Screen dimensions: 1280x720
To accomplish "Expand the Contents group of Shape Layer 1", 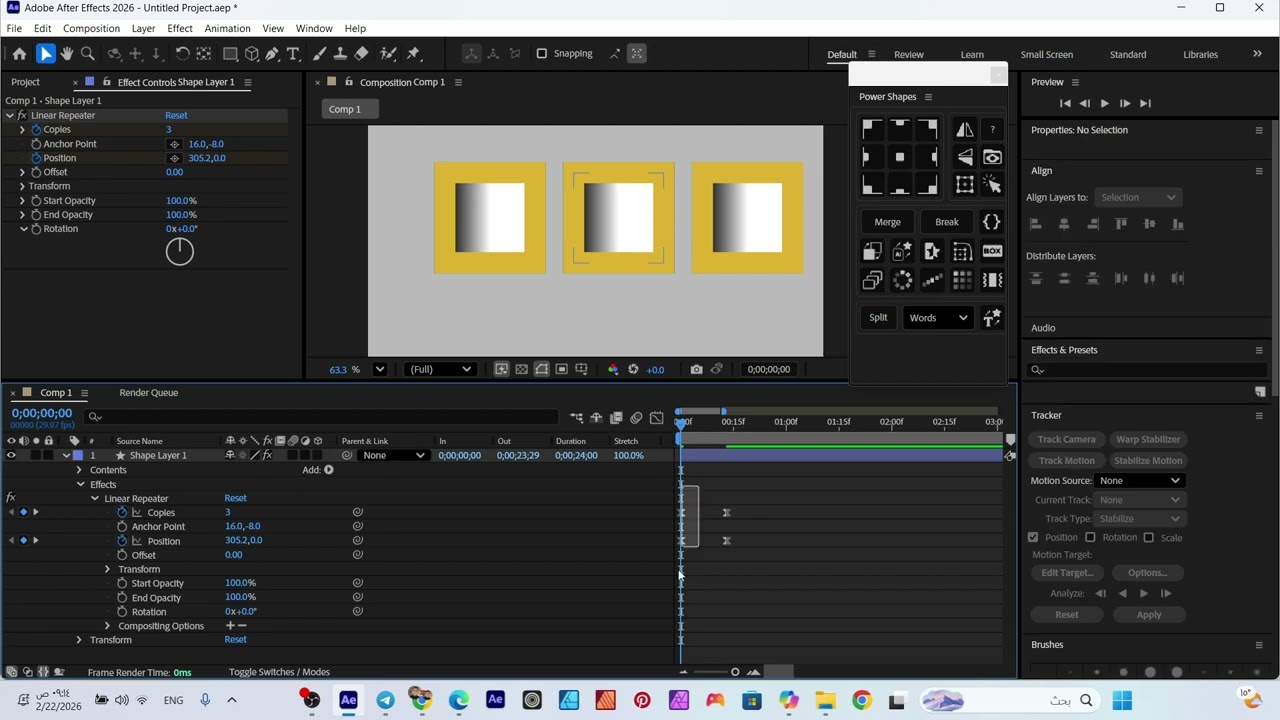I will (x=79, y=470).
